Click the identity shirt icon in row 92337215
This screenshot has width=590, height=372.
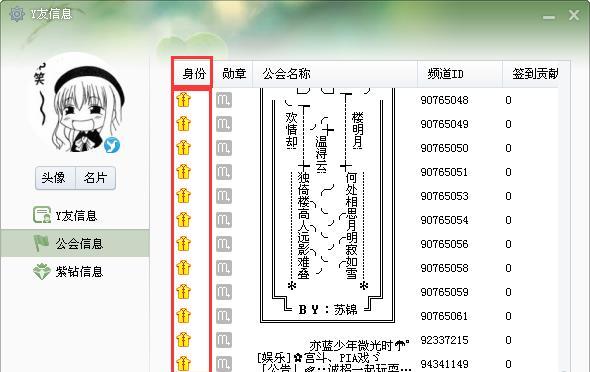coord(183,340)
